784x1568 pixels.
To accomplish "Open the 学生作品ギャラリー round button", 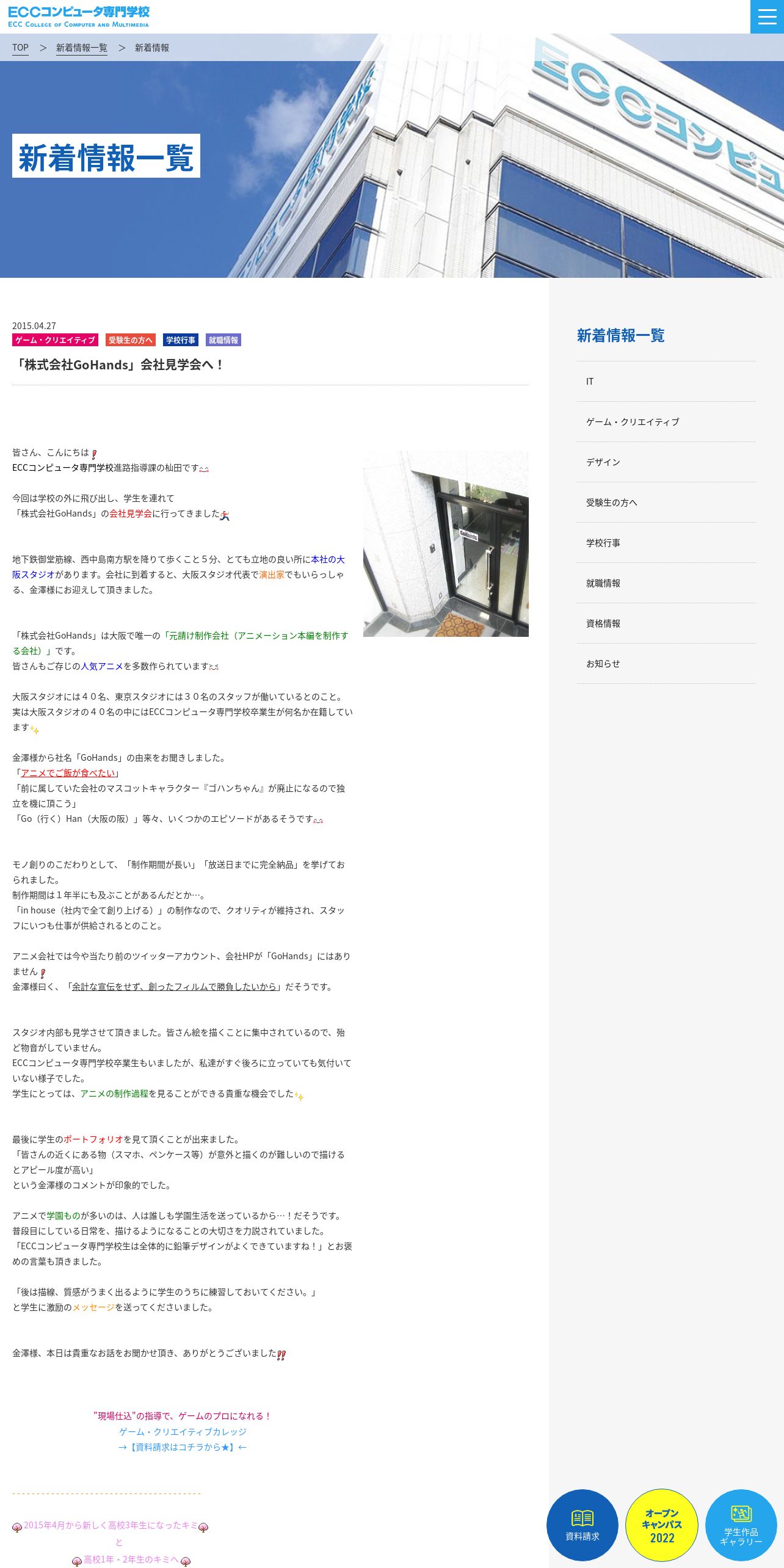I will coord(741,1525).
